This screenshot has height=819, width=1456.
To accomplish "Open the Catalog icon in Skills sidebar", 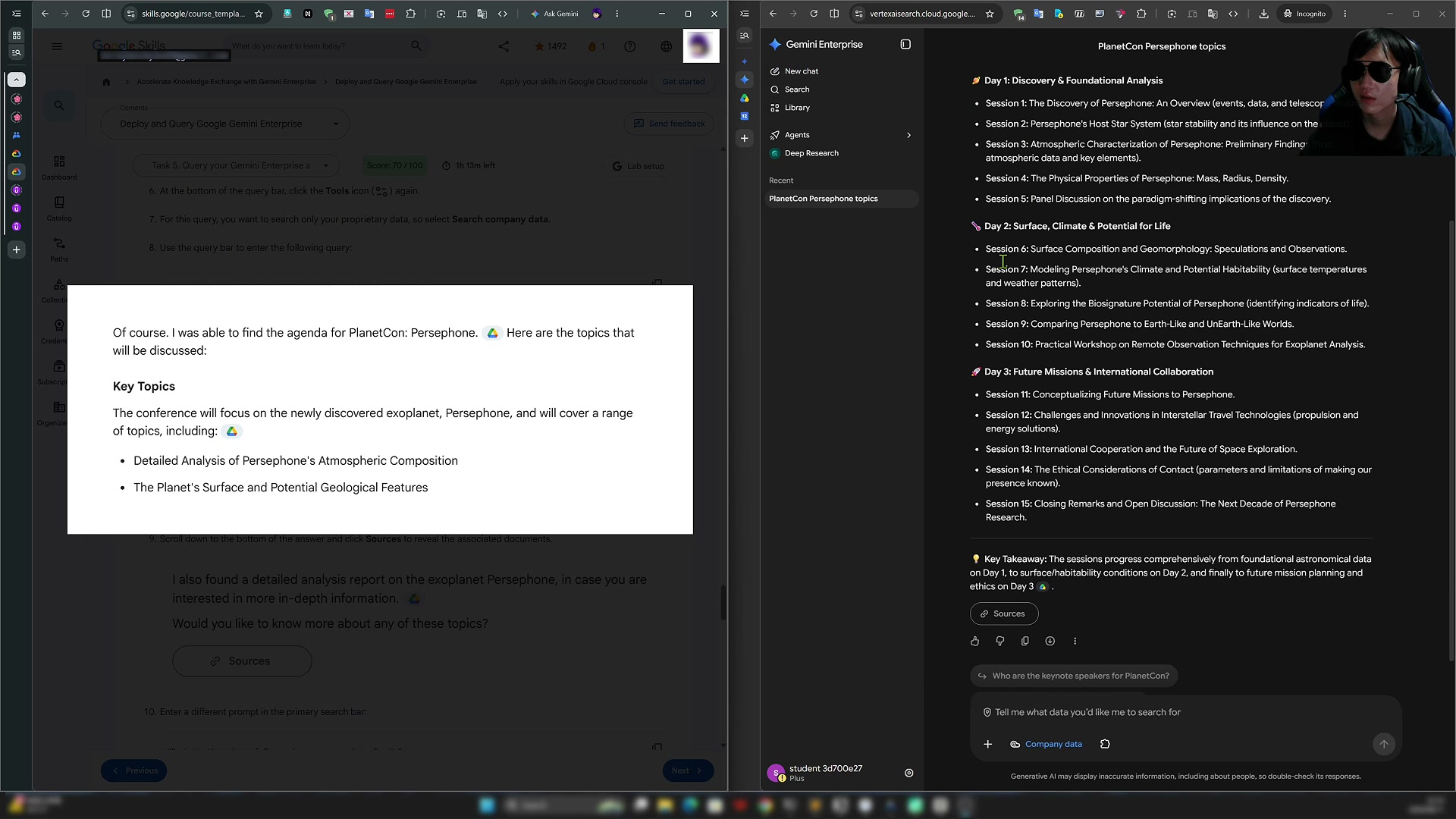I will pyautogui.click(x=59, y=209).
